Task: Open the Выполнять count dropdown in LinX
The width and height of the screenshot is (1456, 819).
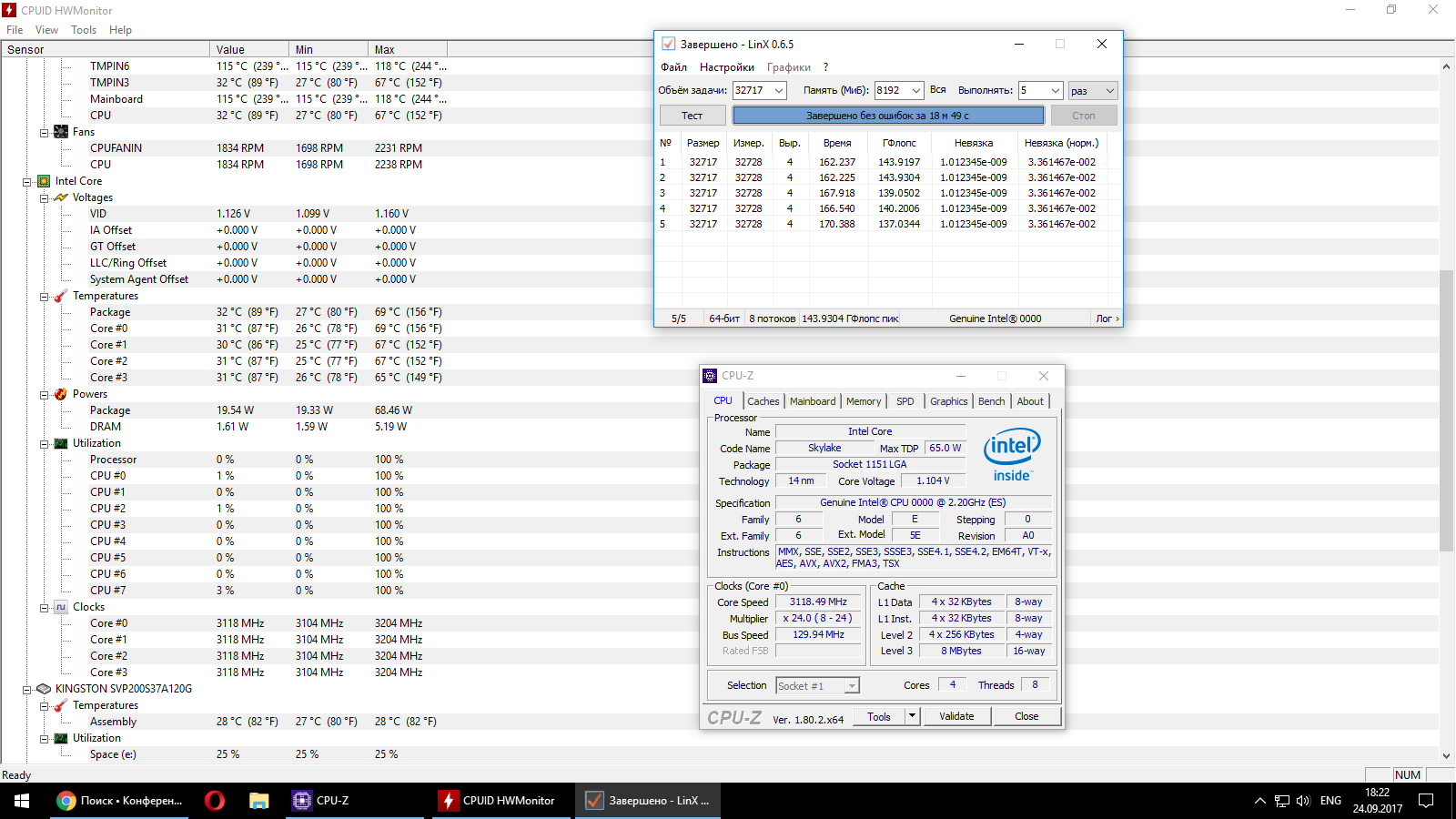Action: point(1056,90)
